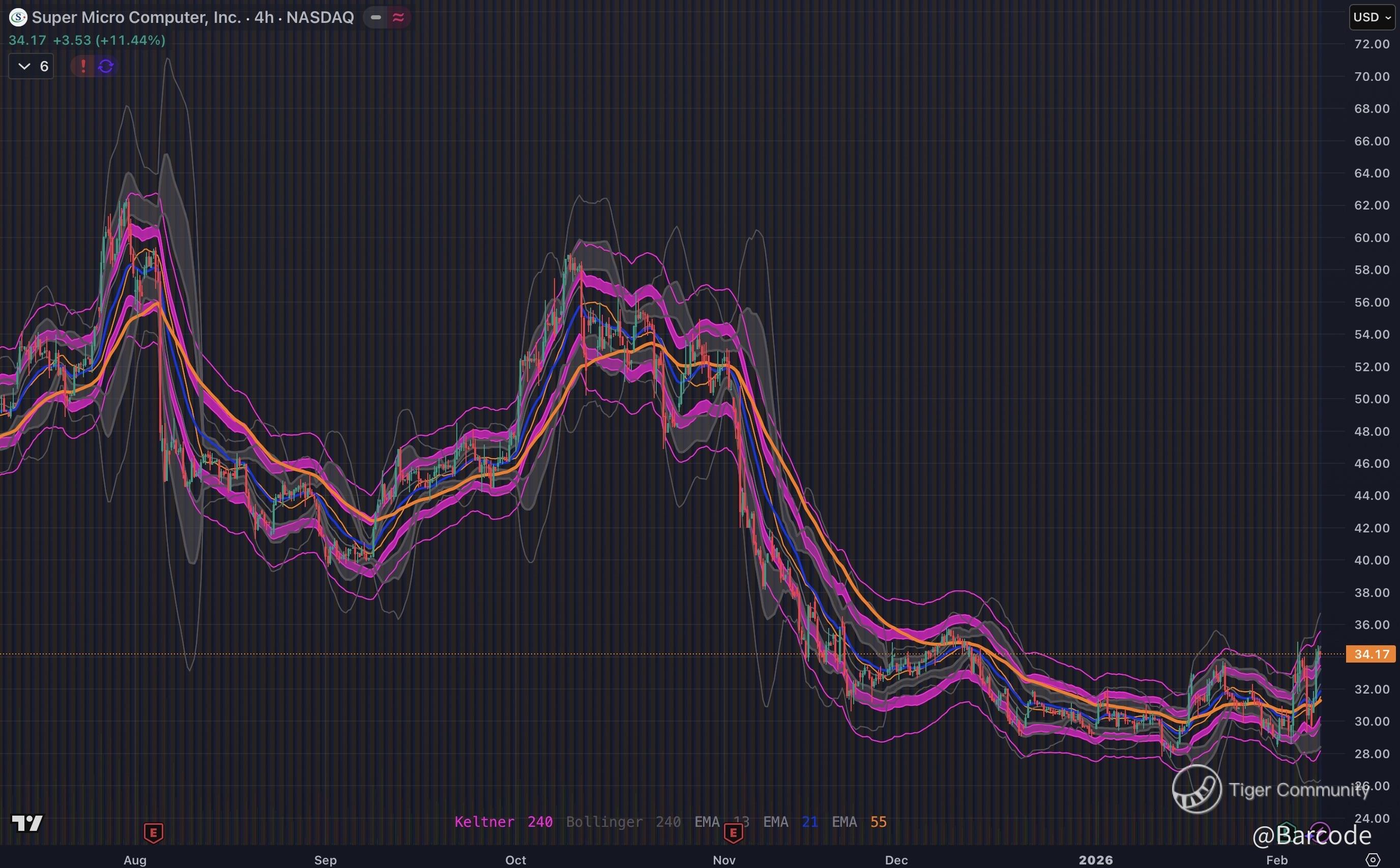Open chart settings hexagon gear icon
The image size is (1400, 868).
coord(1373,859)
